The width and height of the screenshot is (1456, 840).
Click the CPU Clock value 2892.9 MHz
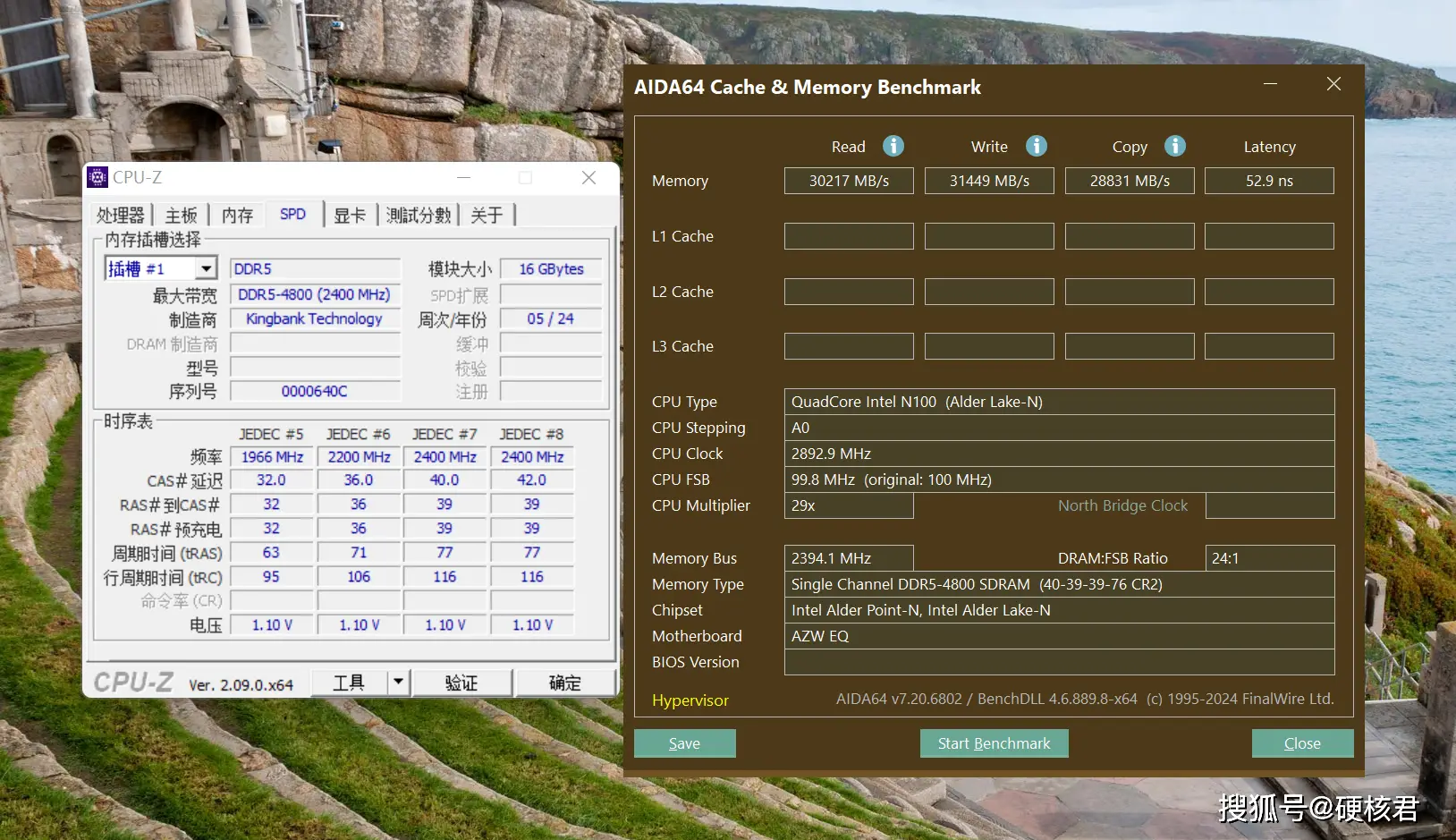[1059, 454]
